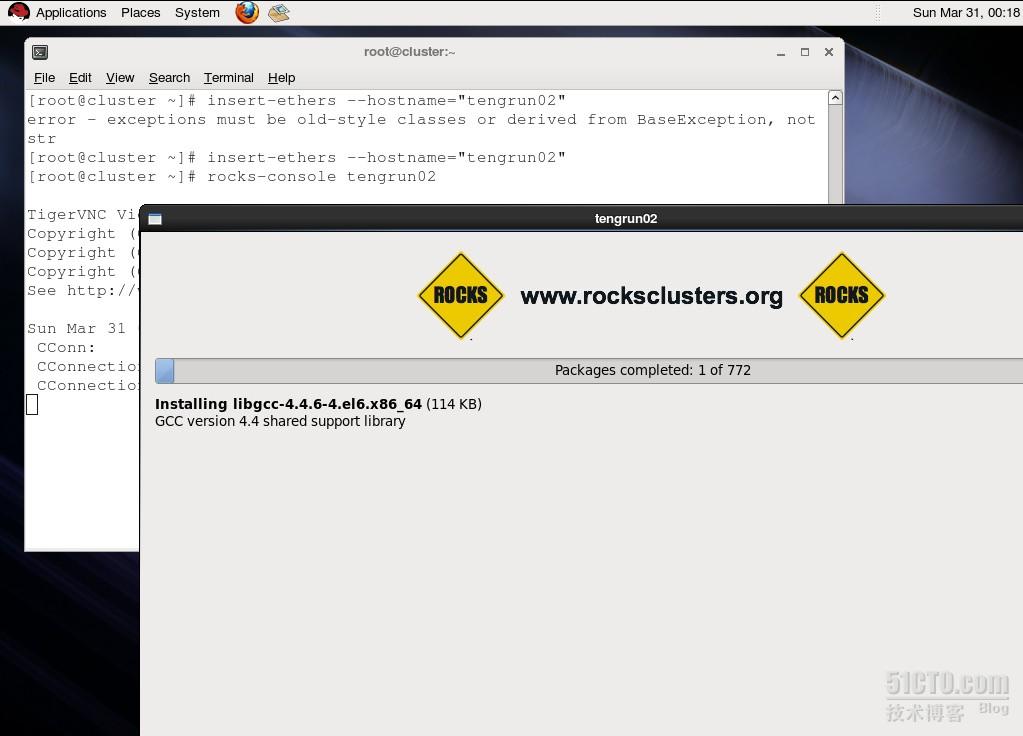Close the root@cluster terminal window
This screenshot has height=736, width=1023.
pyautogui.click(x=829, y=52)
